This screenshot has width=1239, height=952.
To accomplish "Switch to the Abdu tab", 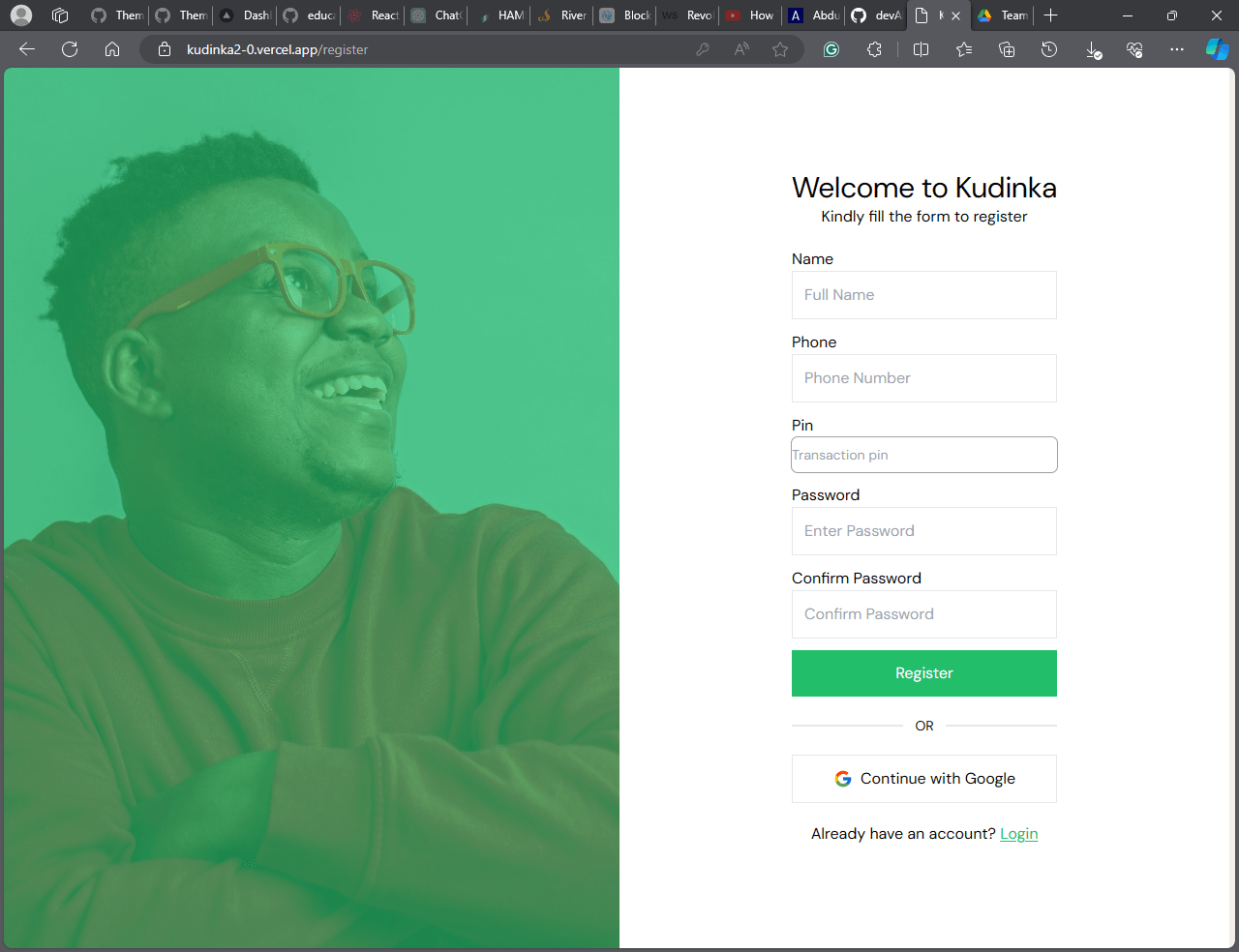I will pos(814,15).
